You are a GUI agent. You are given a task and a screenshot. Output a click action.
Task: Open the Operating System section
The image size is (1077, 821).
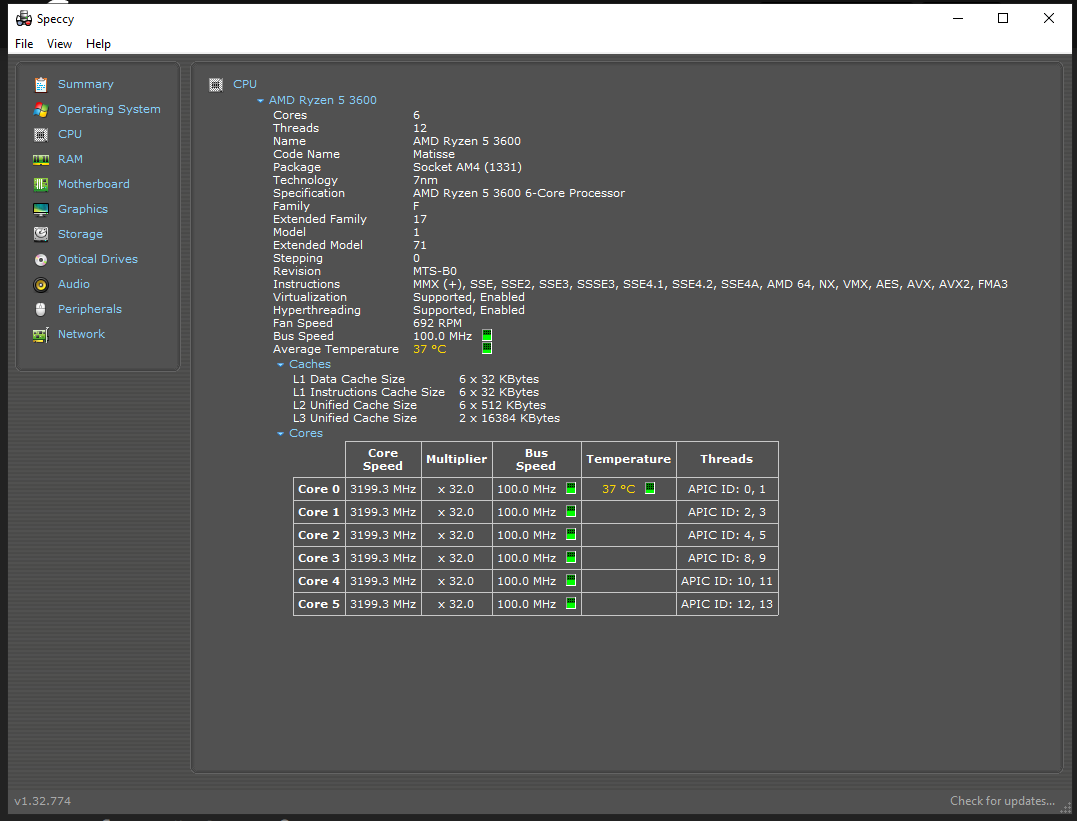point(109,109)
